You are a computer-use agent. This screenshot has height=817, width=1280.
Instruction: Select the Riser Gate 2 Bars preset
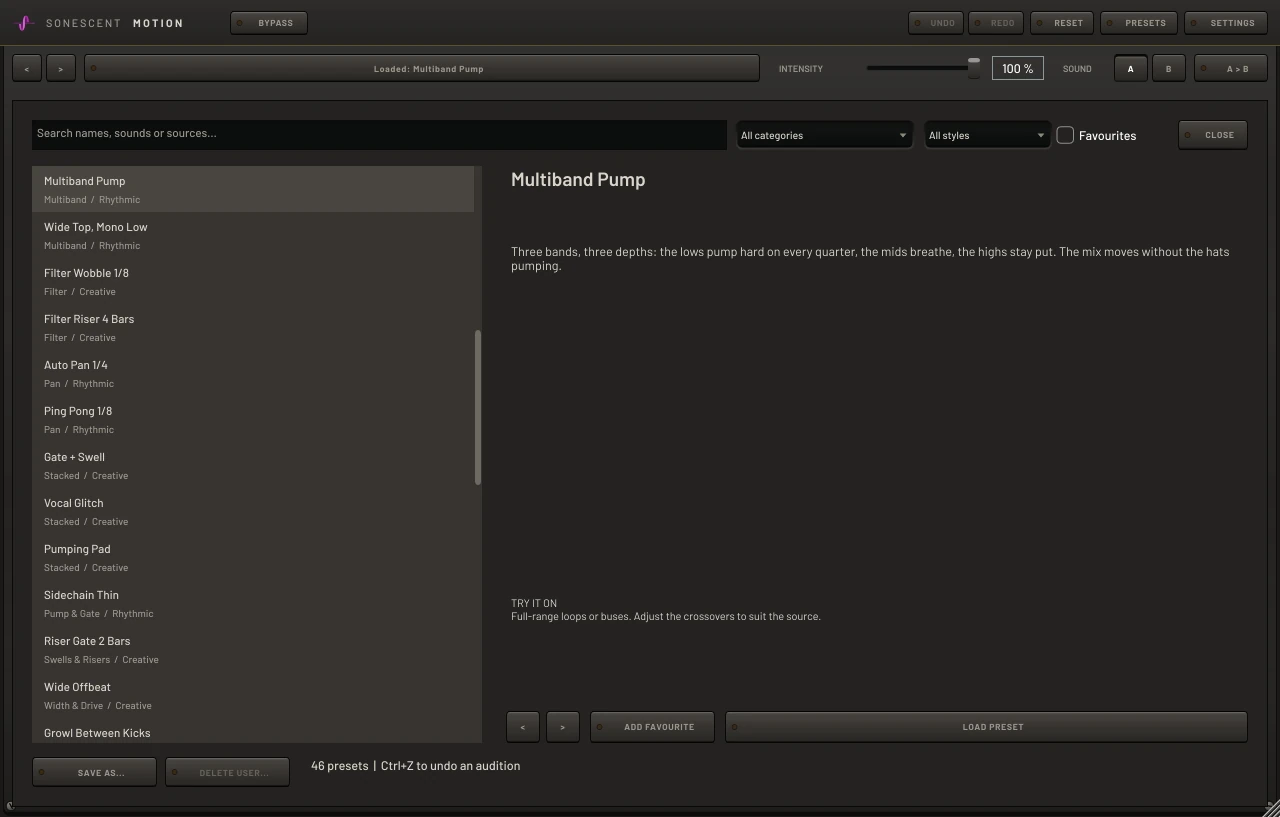pyautogui.click(x=253, y=649)
